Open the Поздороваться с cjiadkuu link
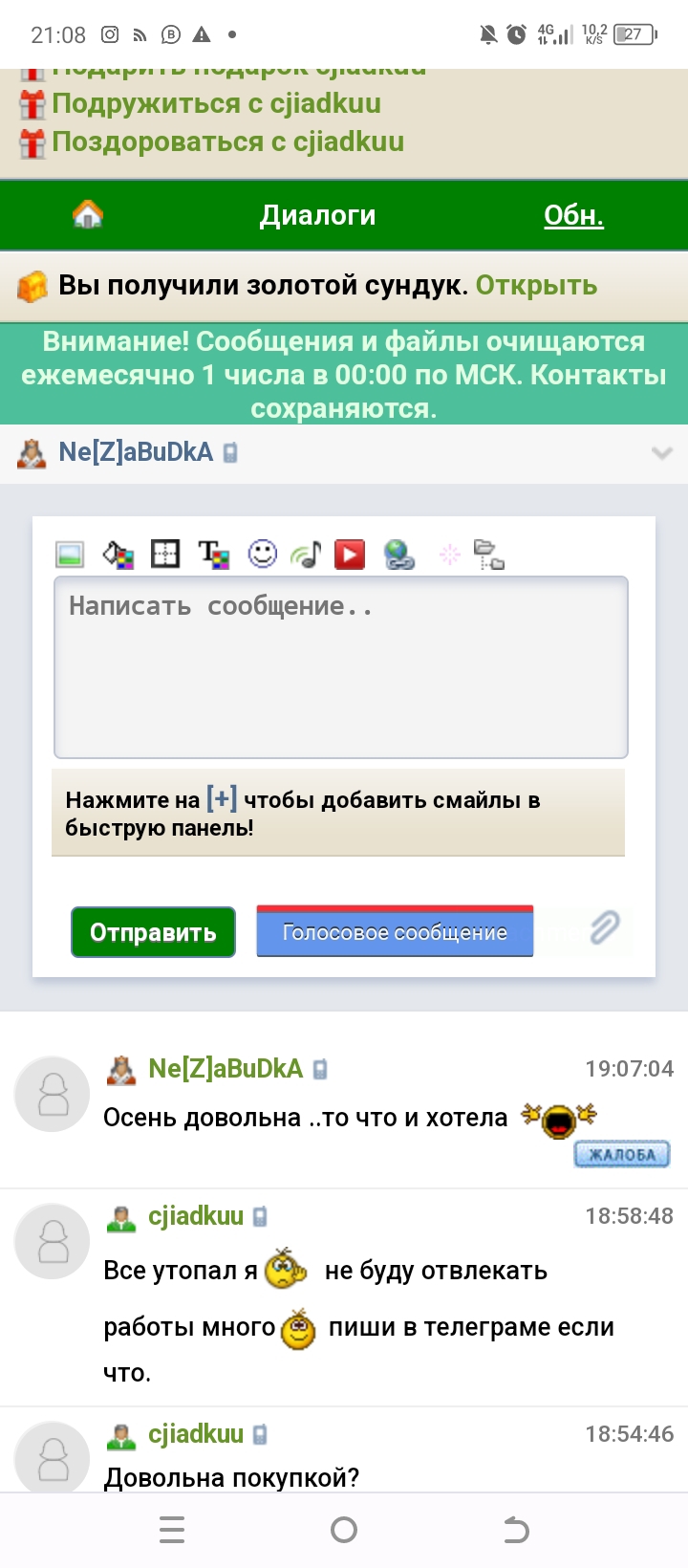This screenshot has height=1568, width=688. (x=227, y=142)
